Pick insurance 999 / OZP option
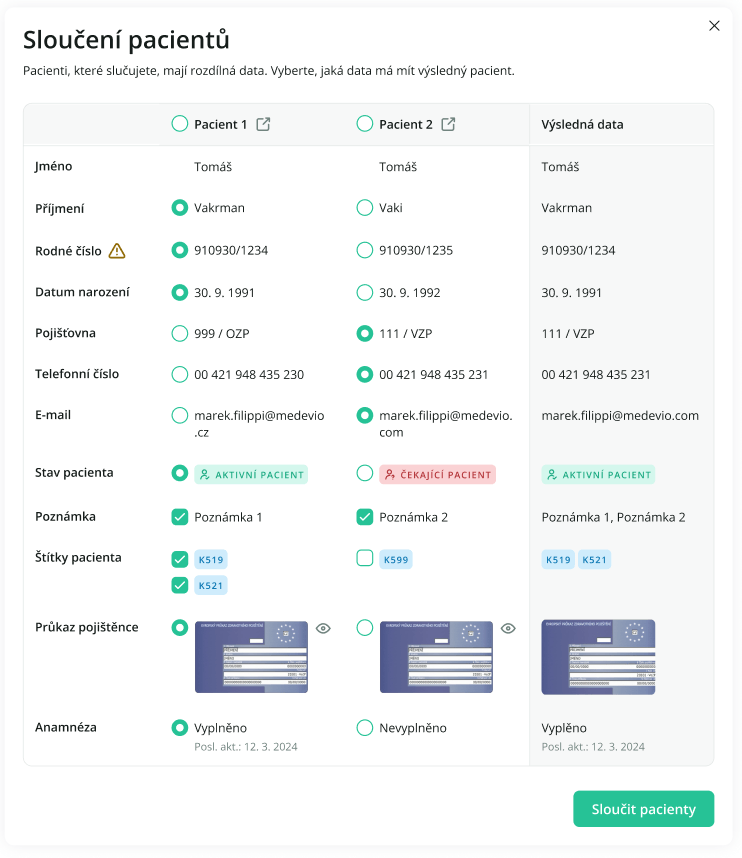Screen dimensions: 742x858 [180, 333]
